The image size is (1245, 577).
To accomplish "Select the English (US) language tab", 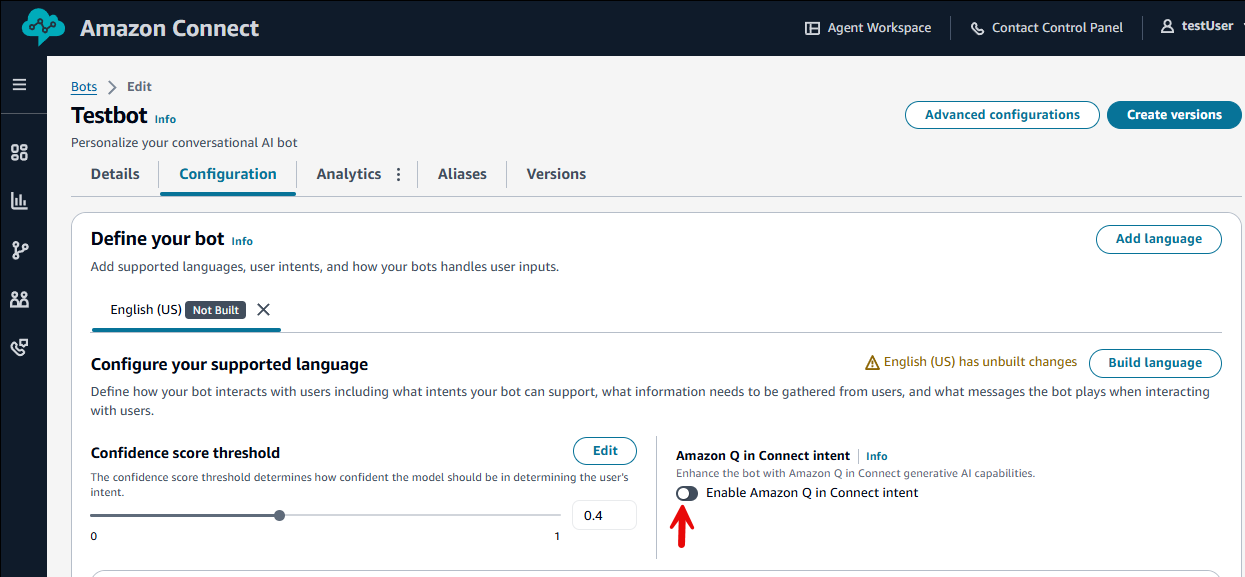I will (146, 310).
